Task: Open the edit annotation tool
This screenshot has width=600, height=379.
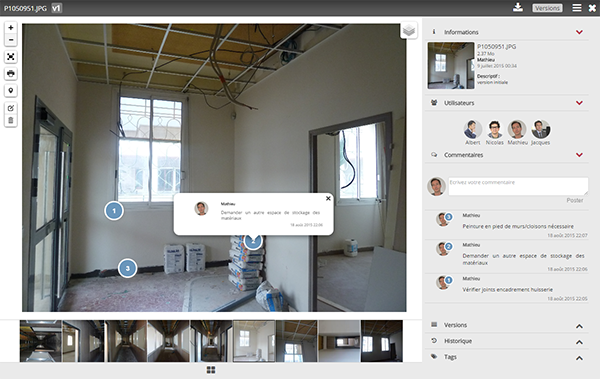Action: point(11,108)
